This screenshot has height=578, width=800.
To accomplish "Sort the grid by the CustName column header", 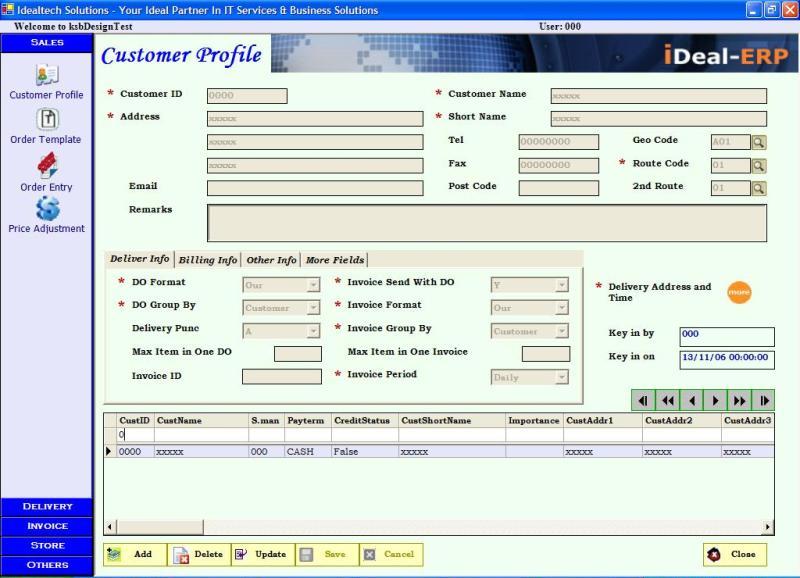I will tap(202, 421).
